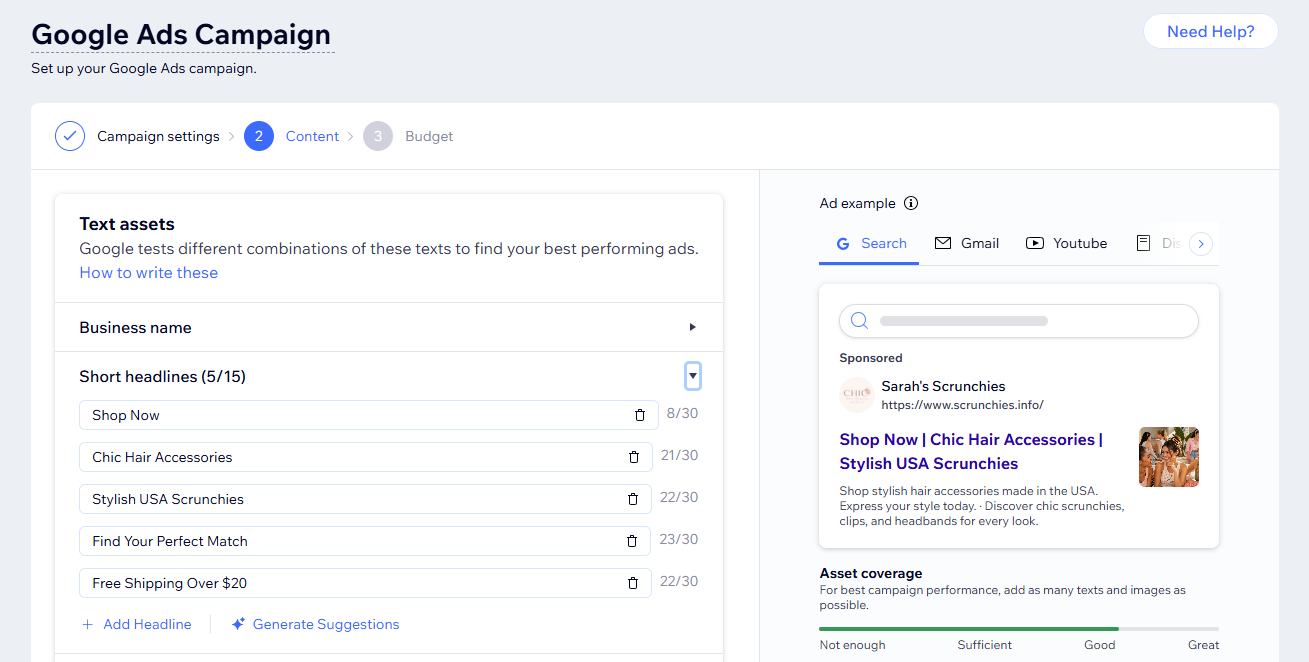This screenshot has height=662, width=1309.
Task: Click the step 3 circle icon
Action: pyautogui.click(x=378, y=136)
